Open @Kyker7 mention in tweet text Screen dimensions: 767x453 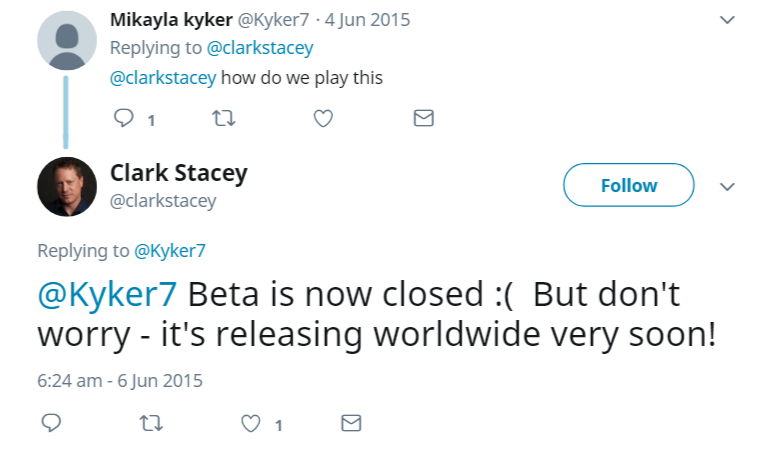(107, 295)
